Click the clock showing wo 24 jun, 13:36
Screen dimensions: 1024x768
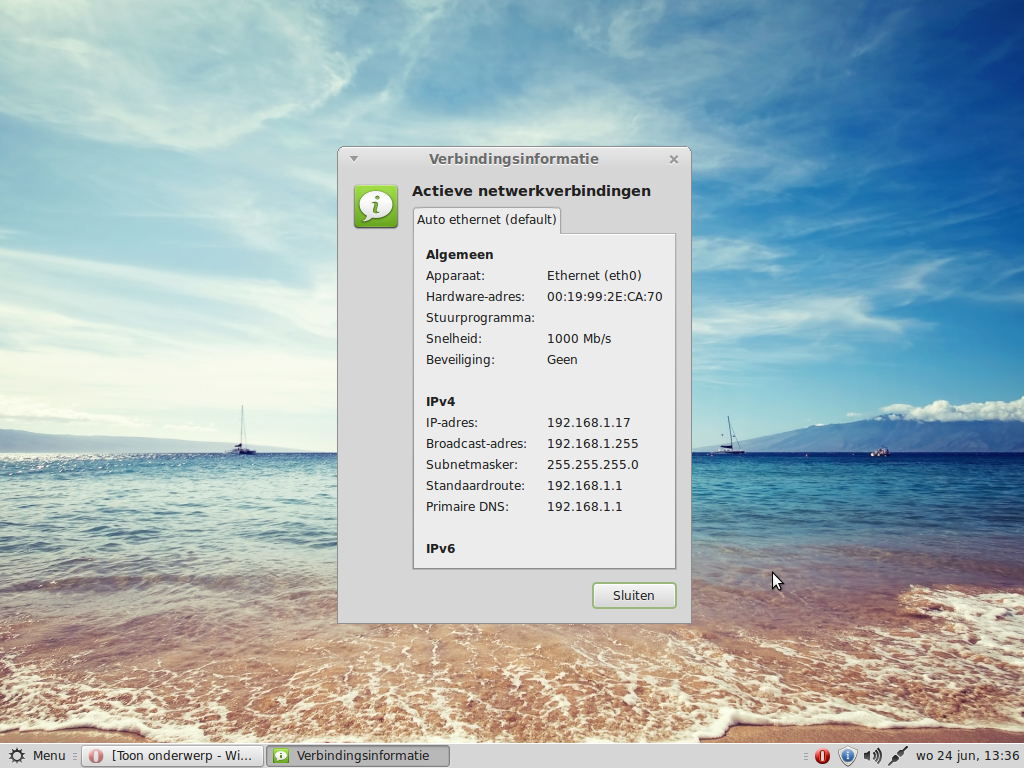pyautogui.click(x=967, y=756)
